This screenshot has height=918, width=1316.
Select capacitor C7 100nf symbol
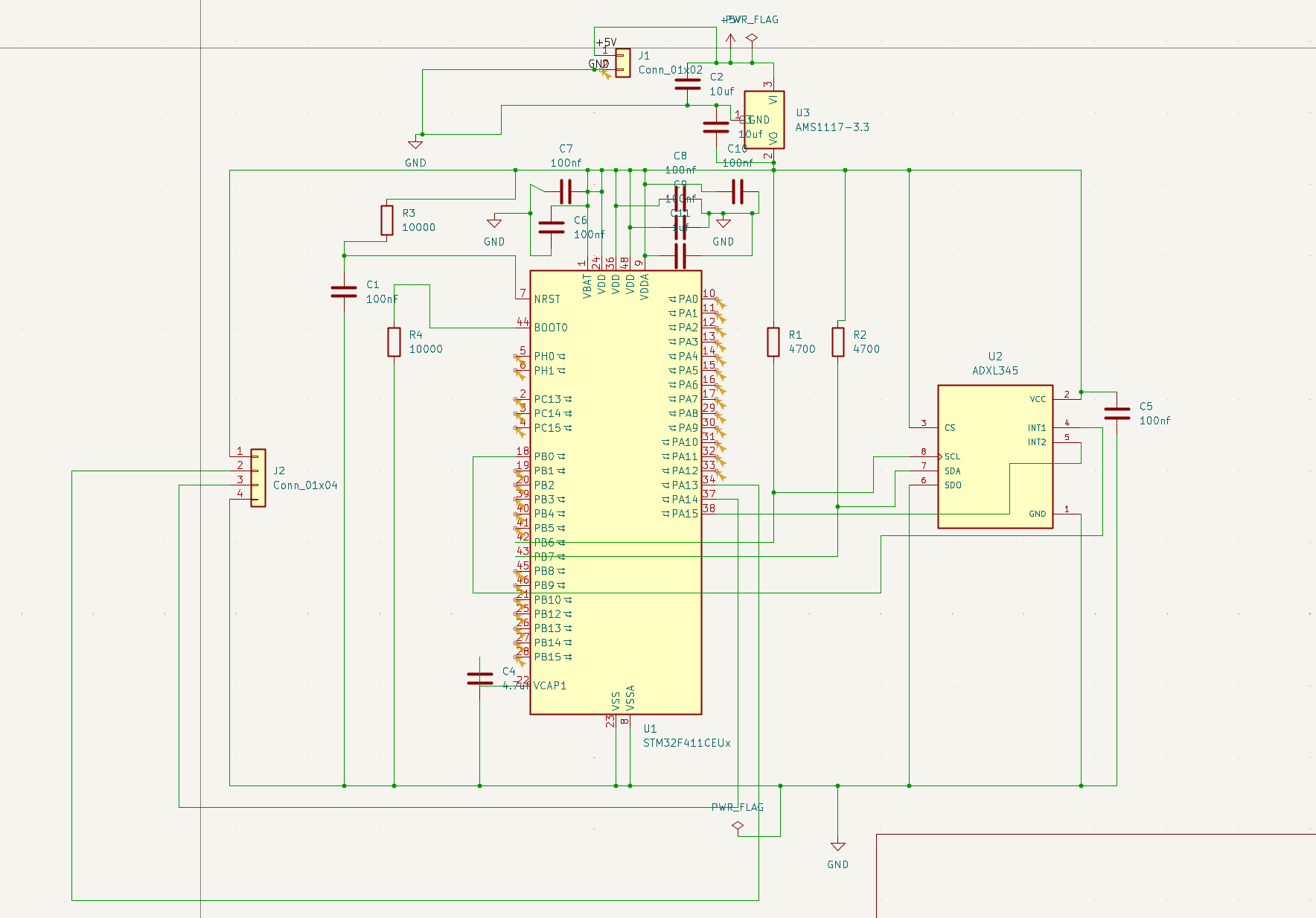pyautogui.click(x=566, y=191)
